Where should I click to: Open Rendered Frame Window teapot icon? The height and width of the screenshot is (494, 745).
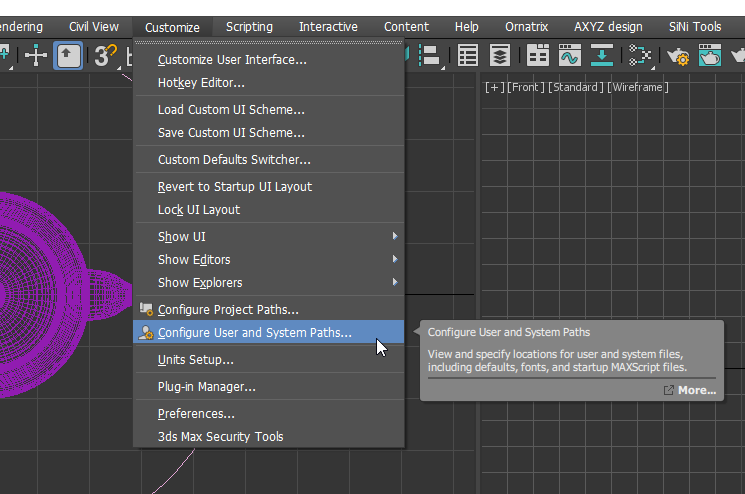click(x=710, y=56)
